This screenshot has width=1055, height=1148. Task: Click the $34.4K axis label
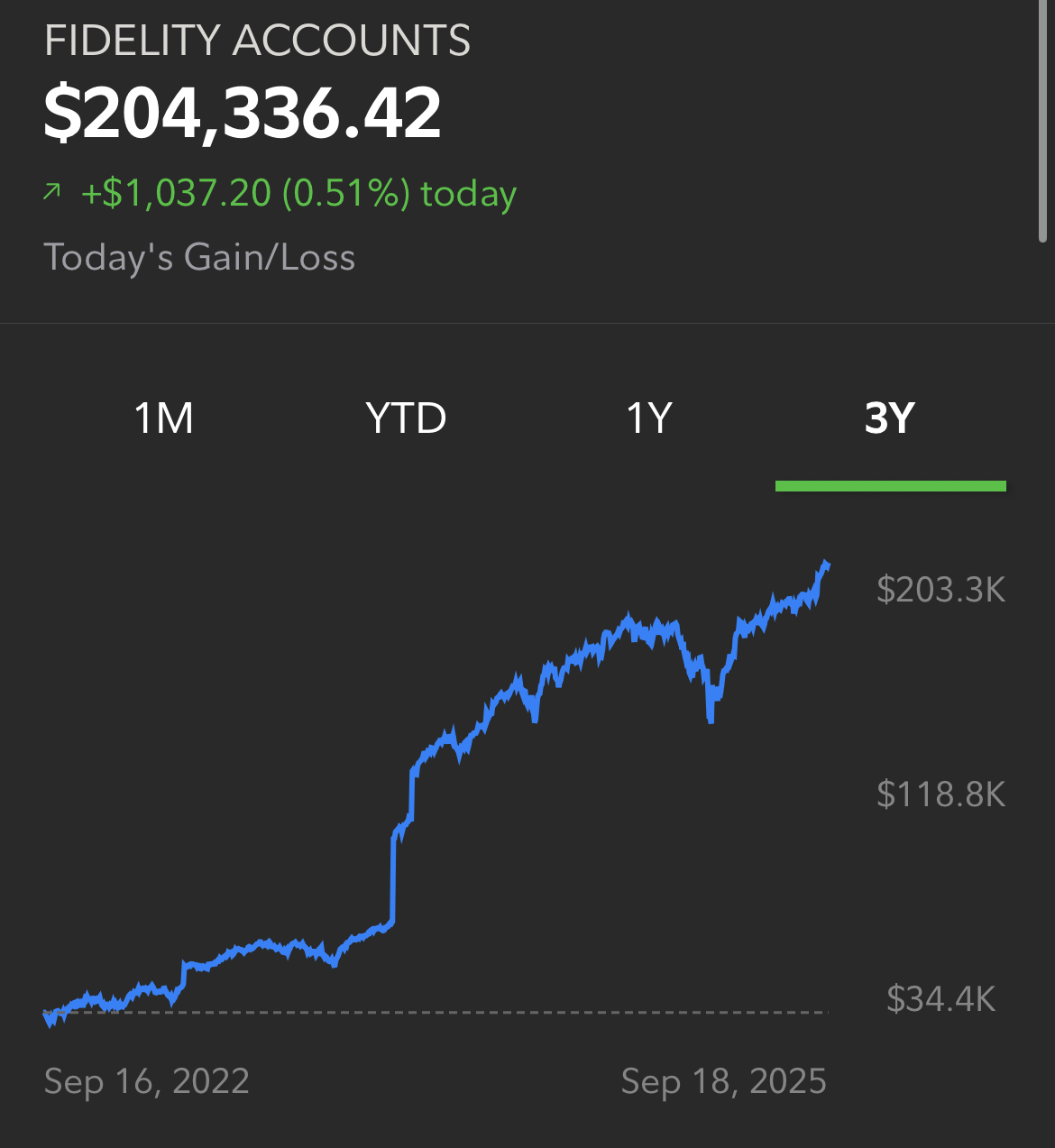pyautogui.click(x=940, y=998)
